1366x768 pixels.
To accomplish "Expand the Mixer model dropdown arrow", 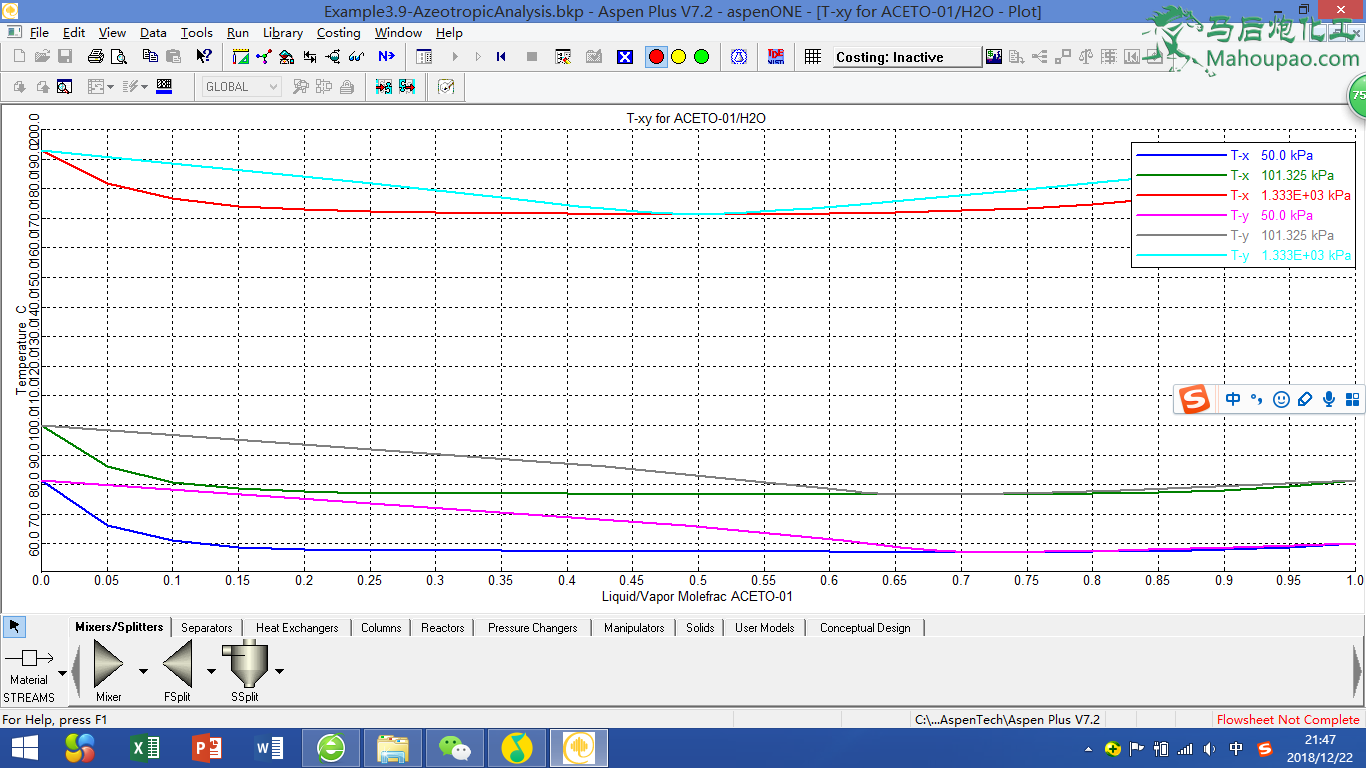I will click(143, 670).
